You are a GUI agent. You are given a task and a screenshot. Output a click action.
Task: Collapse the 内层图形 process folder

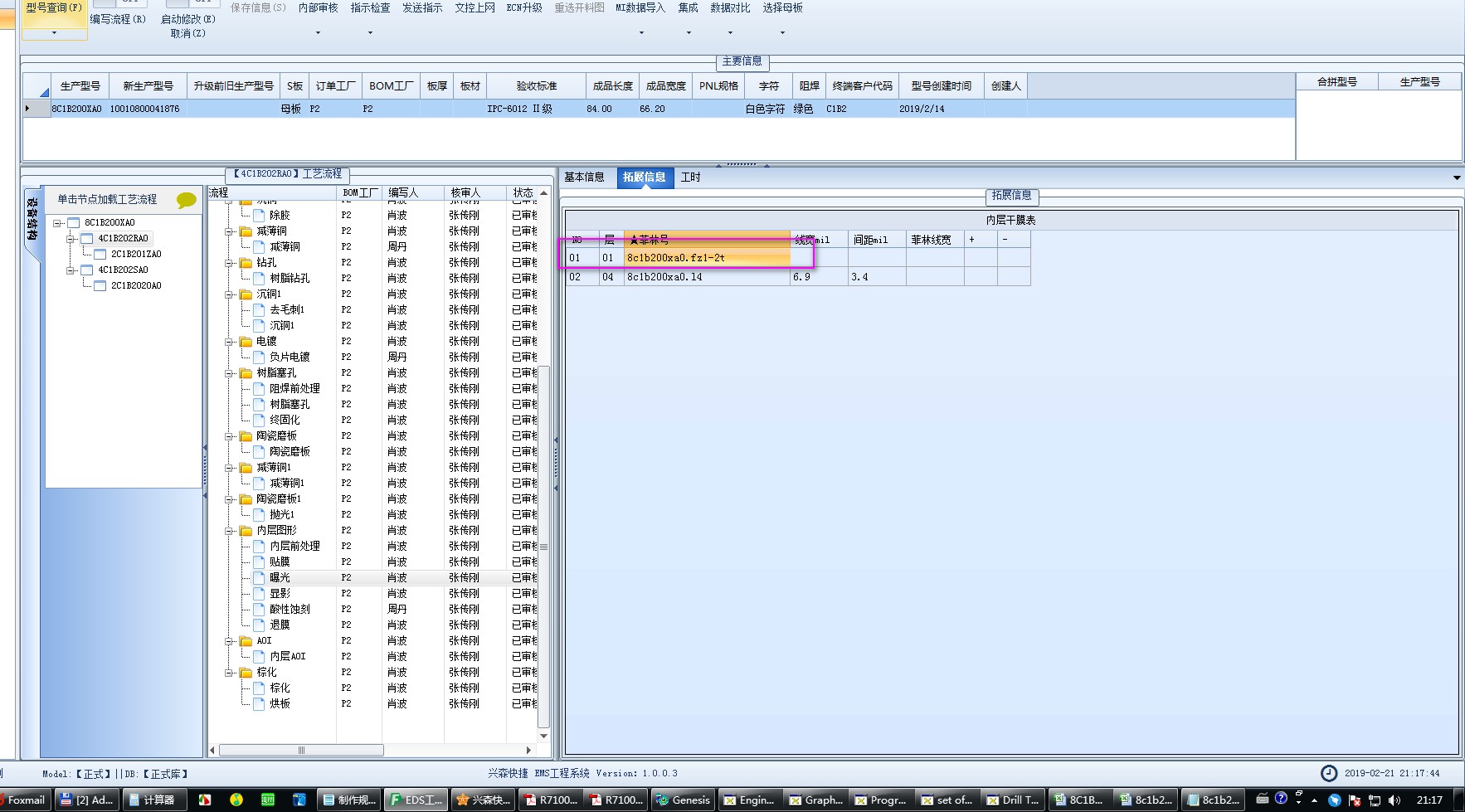[x=229, y=531]
